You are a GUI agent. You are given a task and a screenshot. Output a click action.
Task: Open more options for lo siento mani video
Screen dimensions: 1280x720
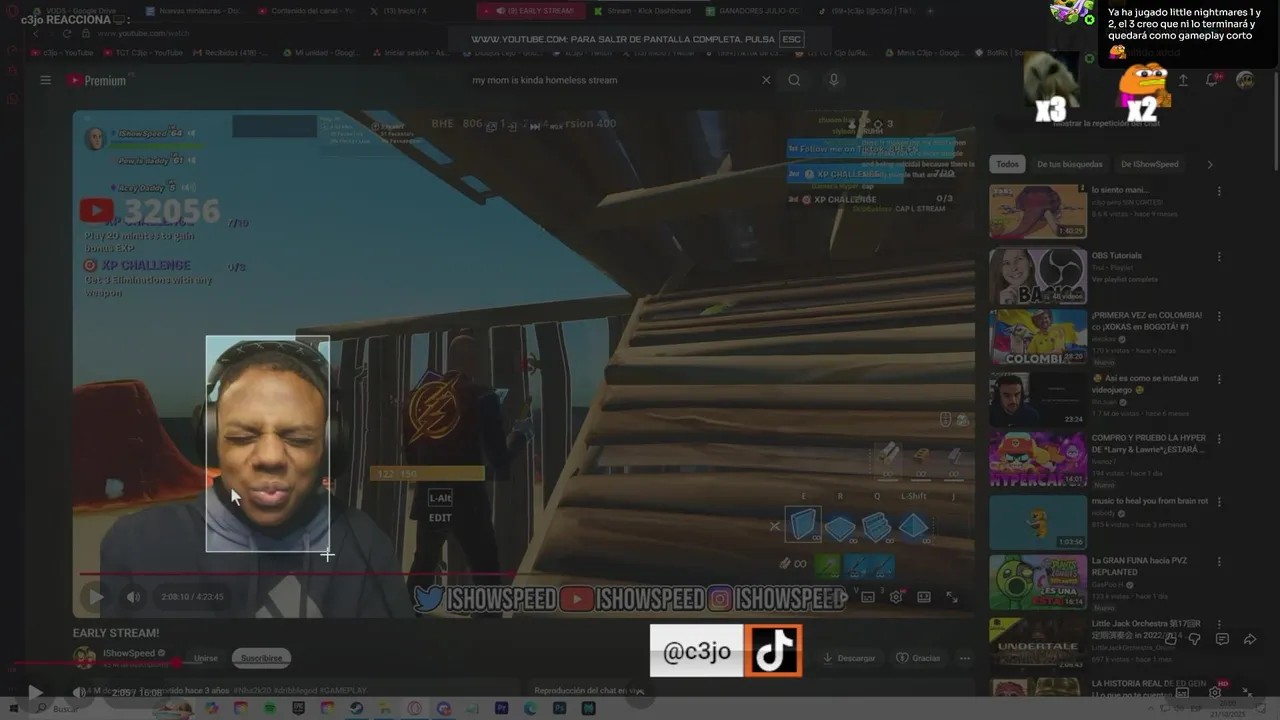(1219, 192)
